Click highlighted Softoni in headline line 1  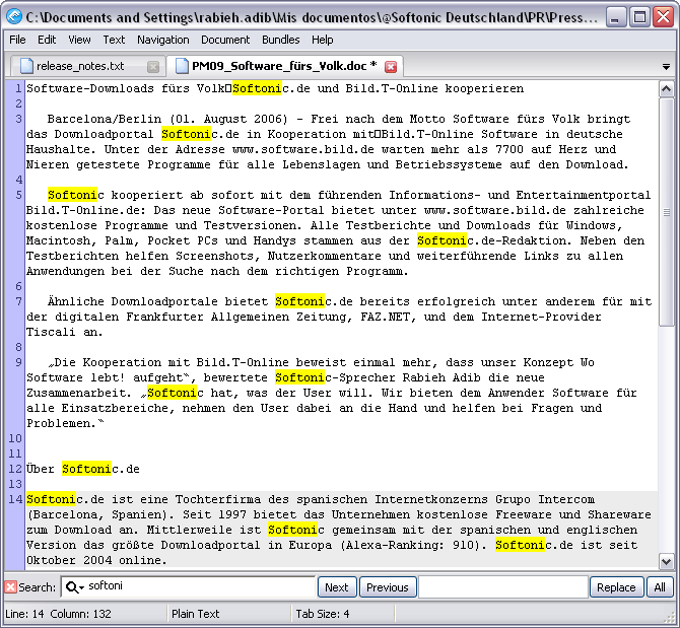point(257,88)
